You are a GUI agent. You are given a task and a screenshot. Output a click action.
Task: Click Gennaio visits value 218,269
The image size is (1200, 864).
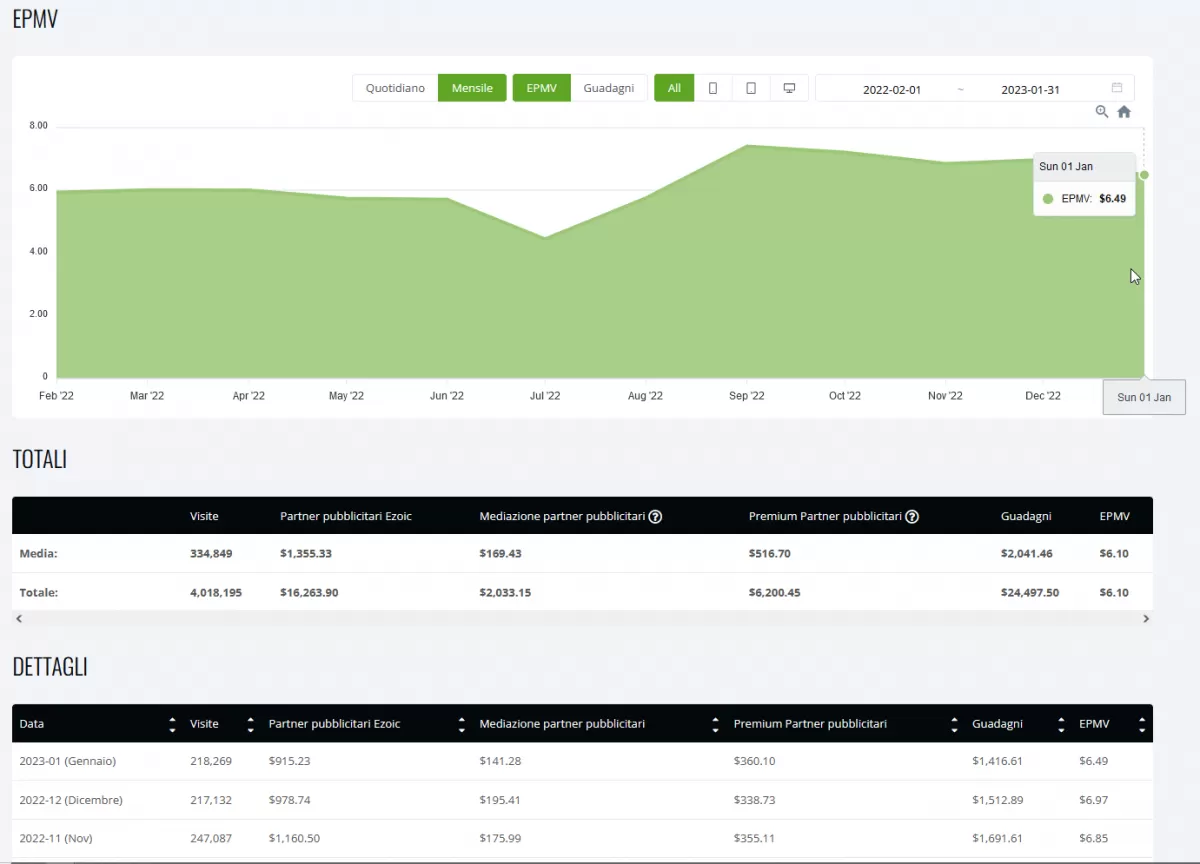coord(211,762)
